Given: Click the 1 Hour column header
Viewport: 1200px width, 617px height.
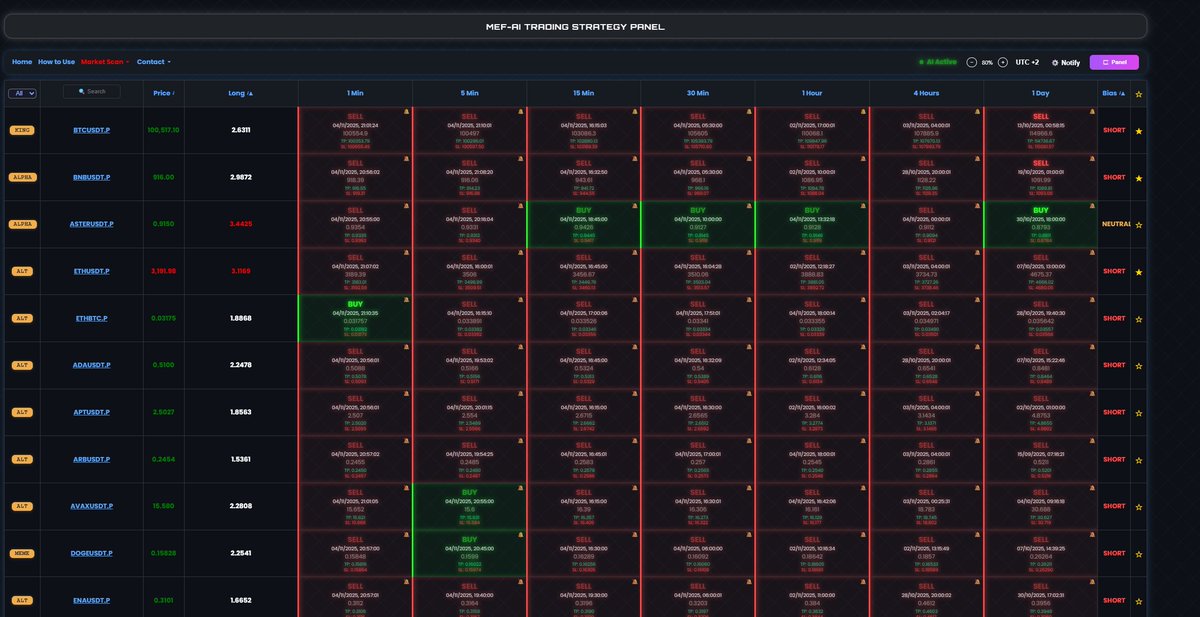Looking at the screenshot, I should [812, 93].
